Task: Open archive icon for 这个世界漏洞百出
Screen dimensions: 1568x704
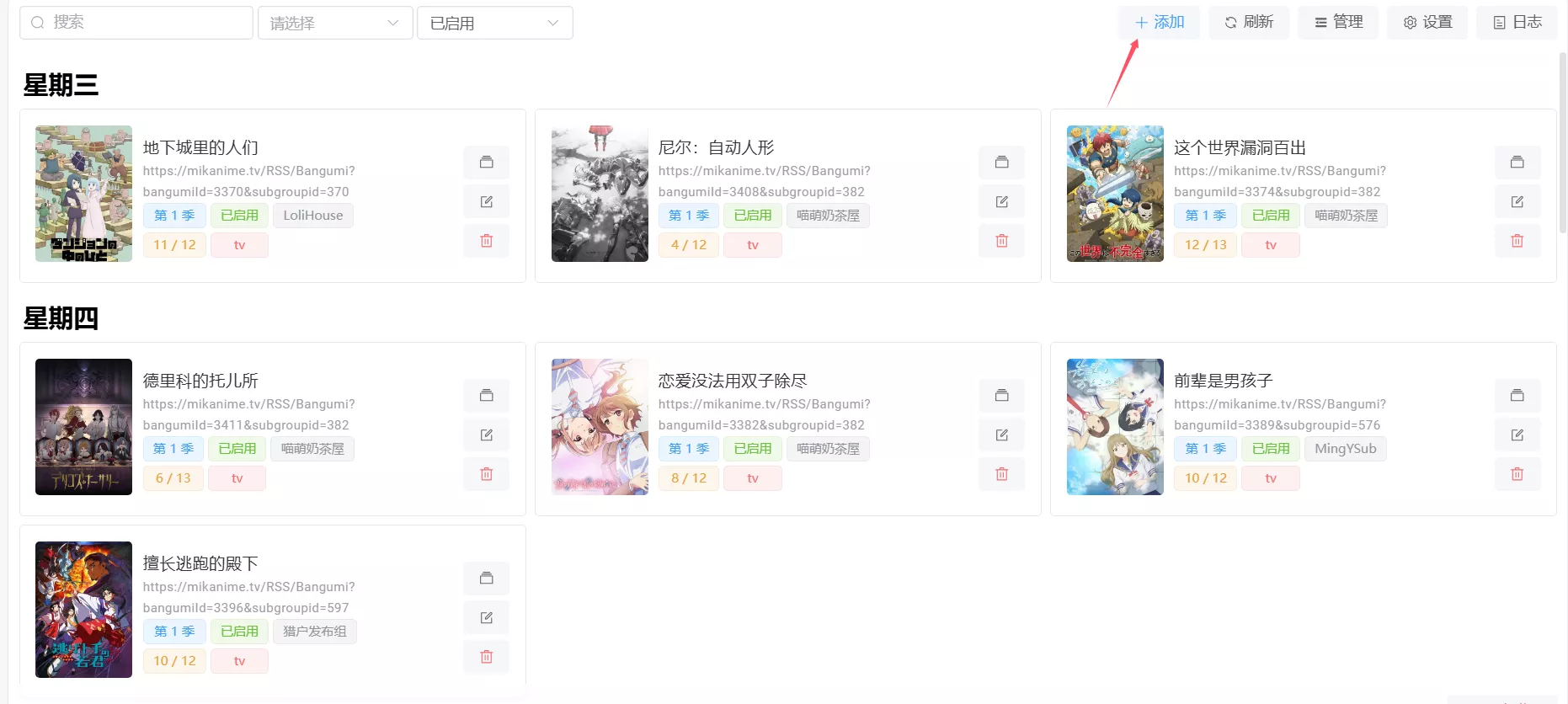Action: pos(1517,162)
